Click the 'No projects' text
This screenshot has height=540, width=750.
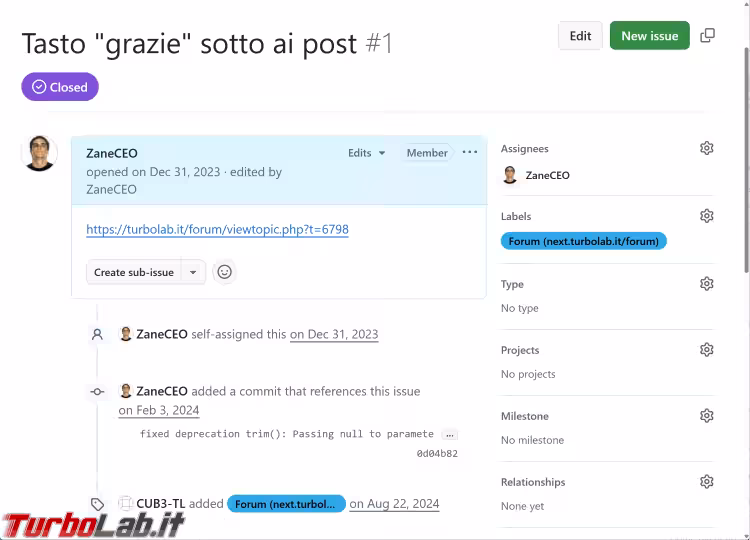point(528,374)
